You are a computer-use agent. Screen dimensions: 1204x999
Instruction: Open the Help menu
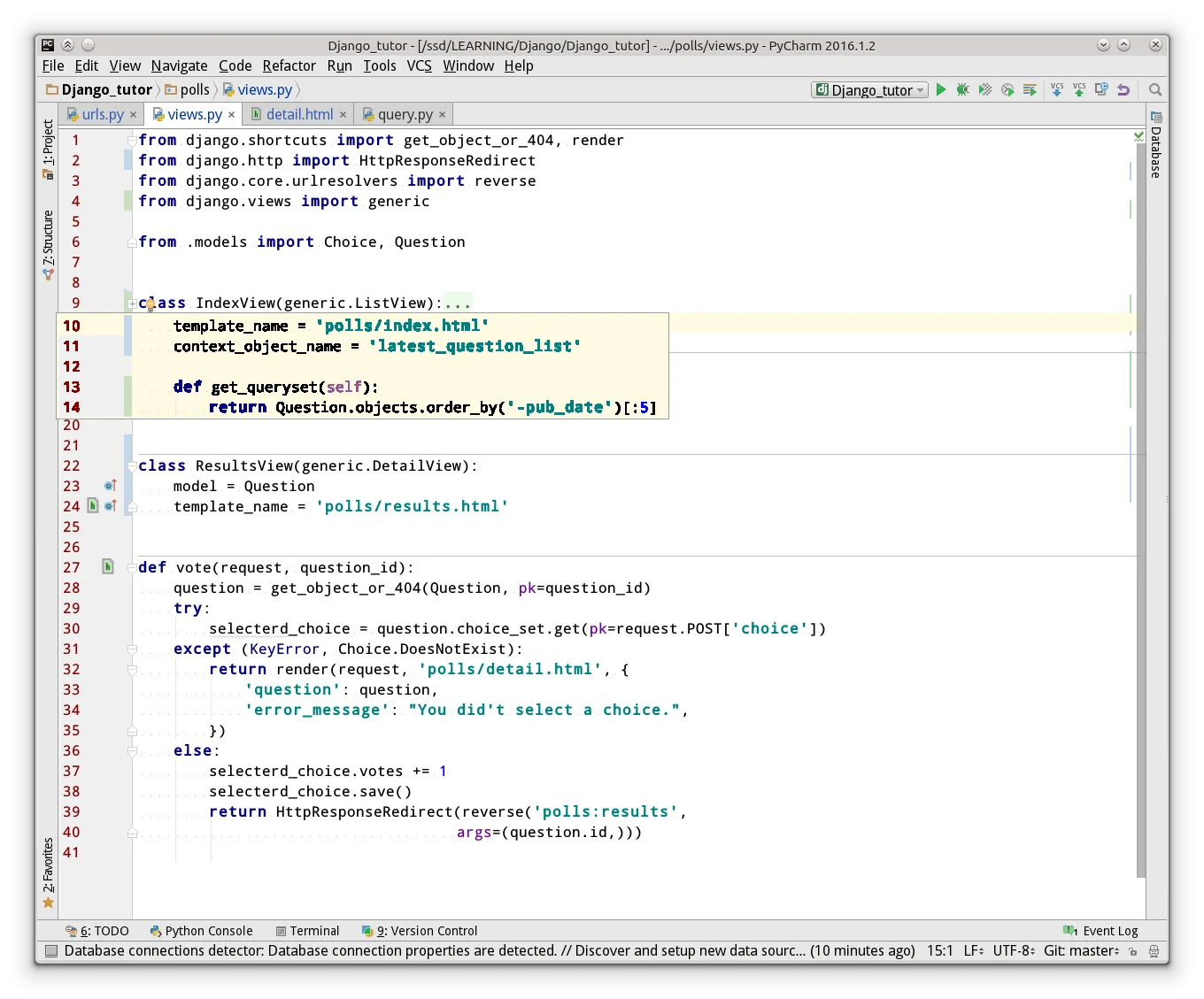[x=519, y=65]
